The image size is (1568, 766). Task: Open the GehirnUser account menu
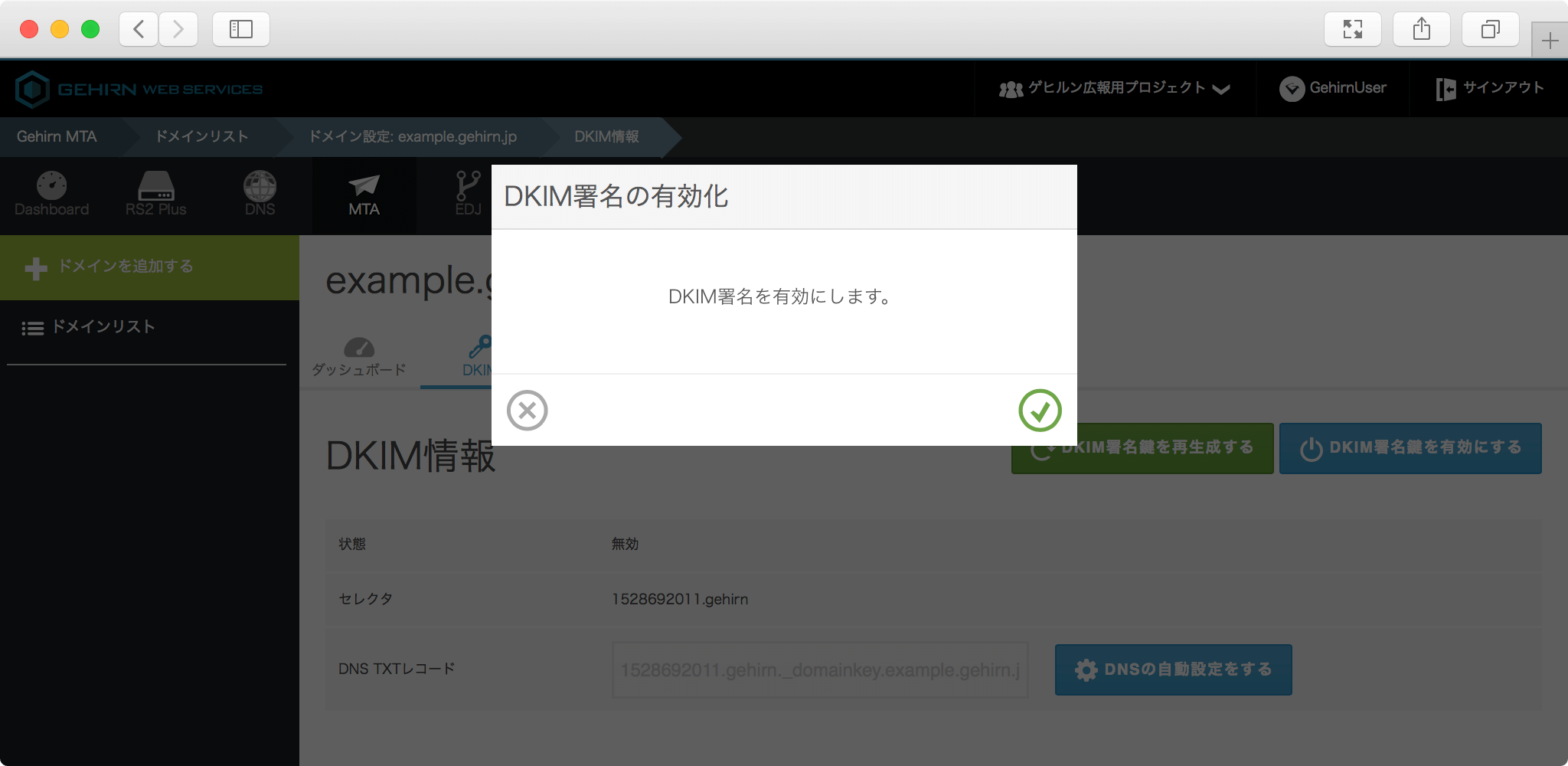click(x=1333, y=89)
